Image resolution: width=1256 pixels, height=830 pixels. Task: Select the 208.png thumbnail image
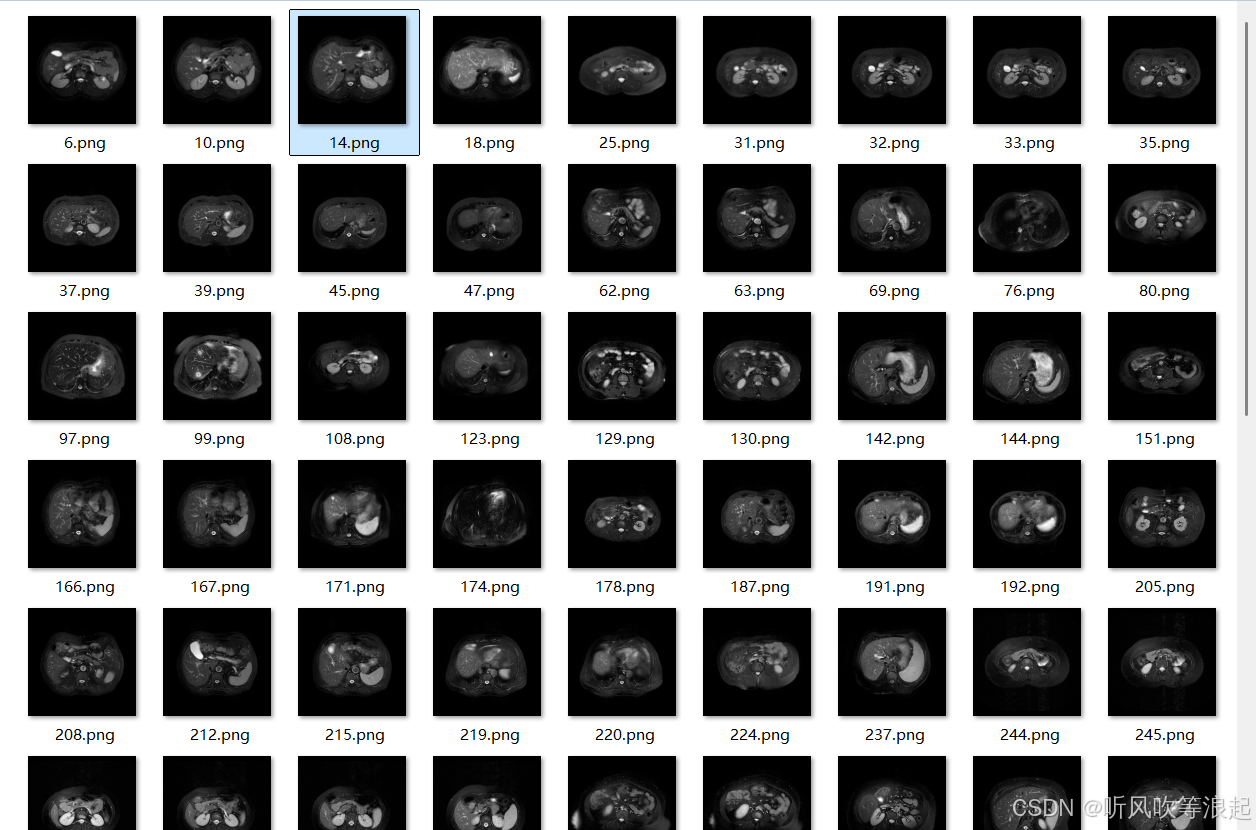click(x=82, y=662)
